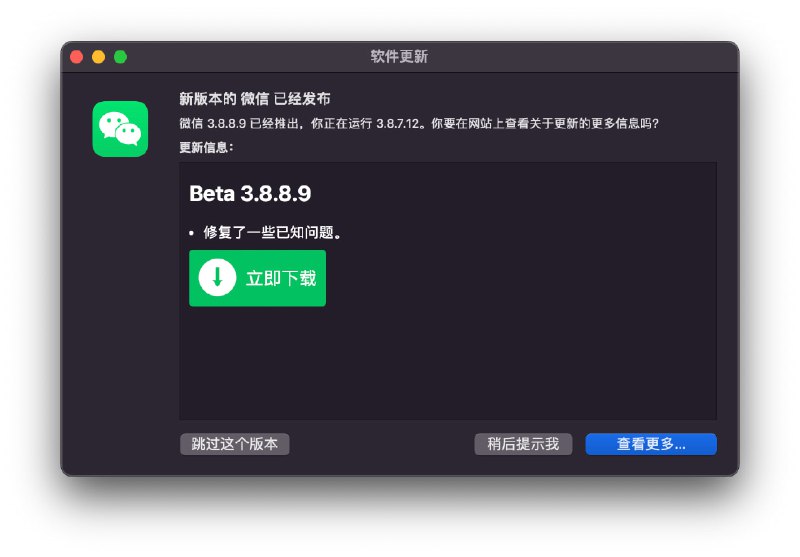800x557 pixels.
Task: Click the WeChat app icon
Action: 120,129
